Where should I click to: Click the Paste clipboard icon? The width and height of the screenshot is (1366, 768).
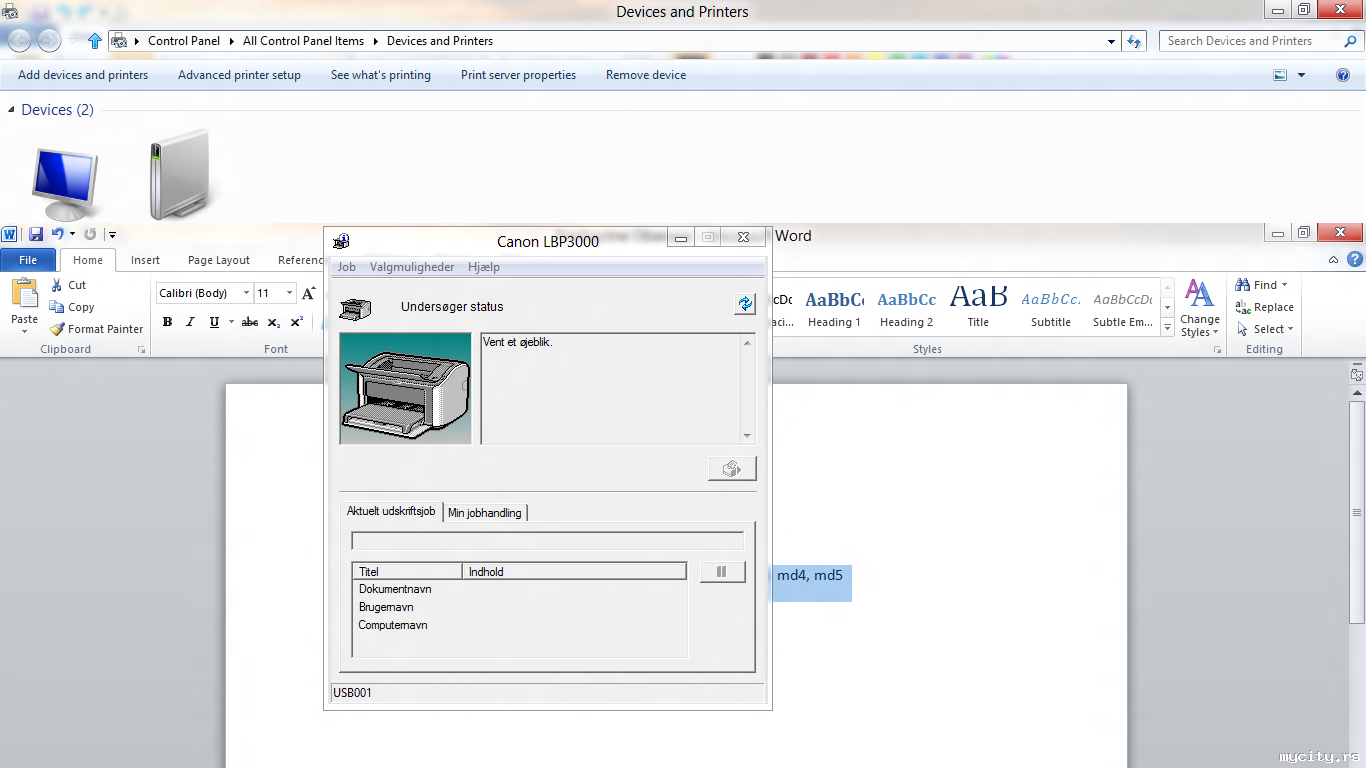coord(25,294)
